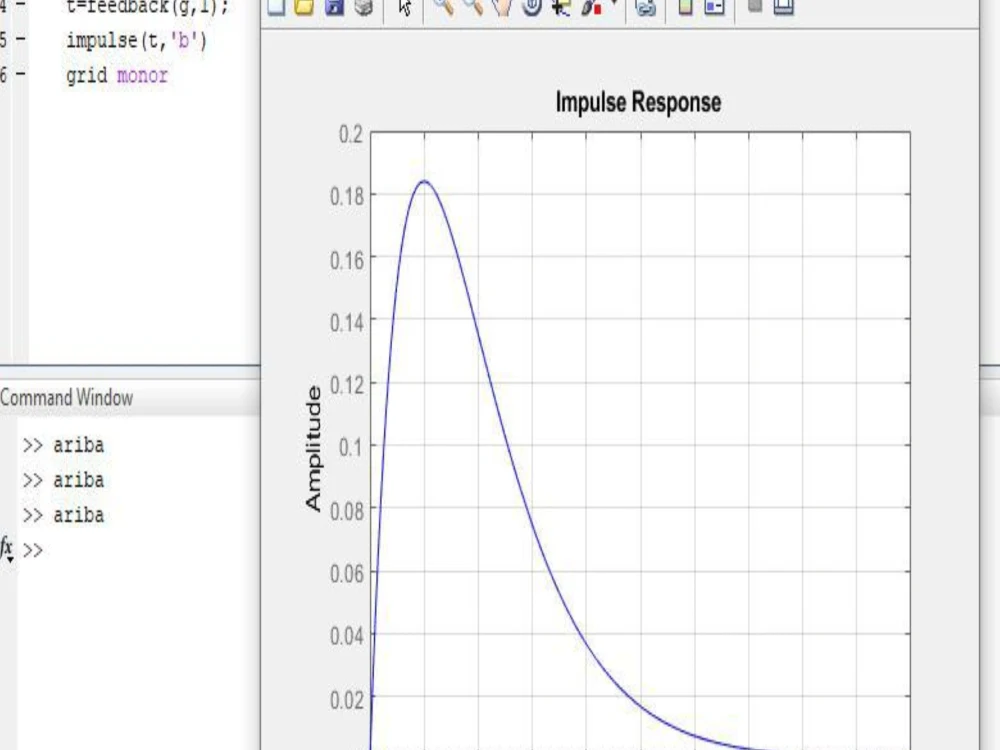1000x750 pixels.
Task: Click the 0.06 y-axis tick label
Action: click(x=347, y=574)
